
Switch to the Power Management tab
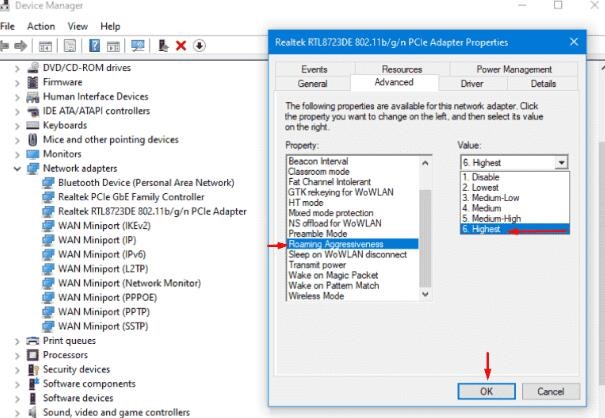514,69
